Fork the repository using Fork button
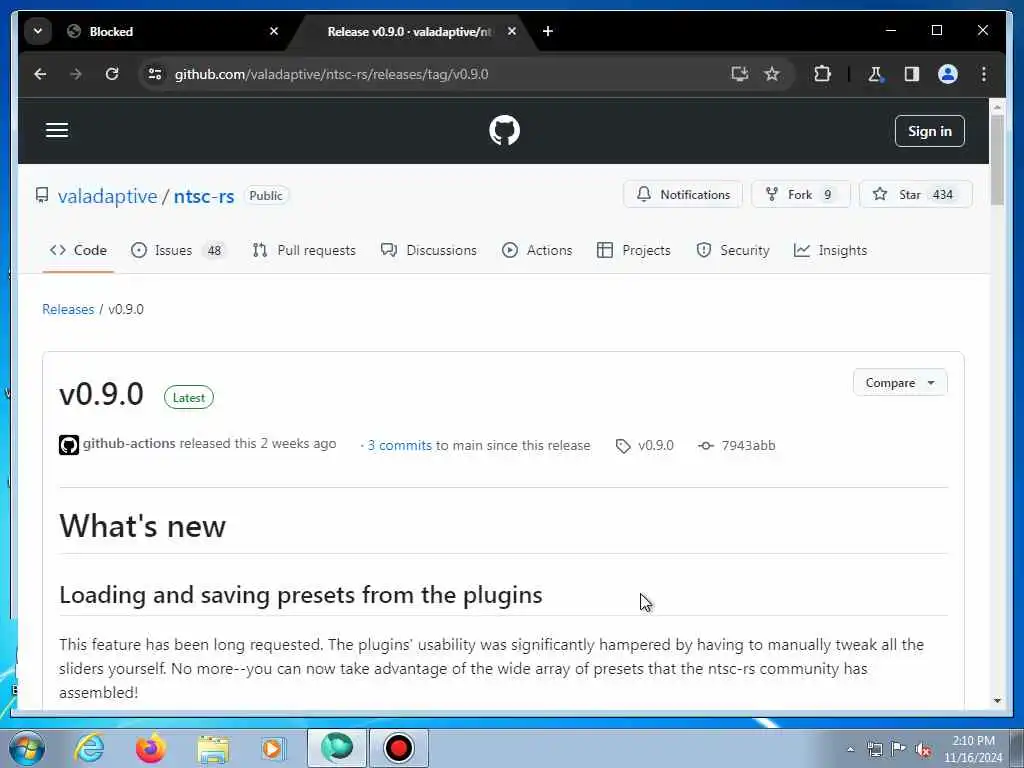Screen dimensions: 1024x768 click(801, 195)
